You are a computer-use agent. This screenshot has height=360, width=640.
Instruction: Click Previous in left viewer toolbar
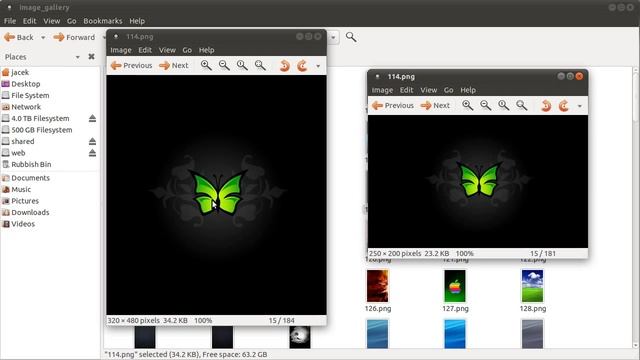pos(131,65)
